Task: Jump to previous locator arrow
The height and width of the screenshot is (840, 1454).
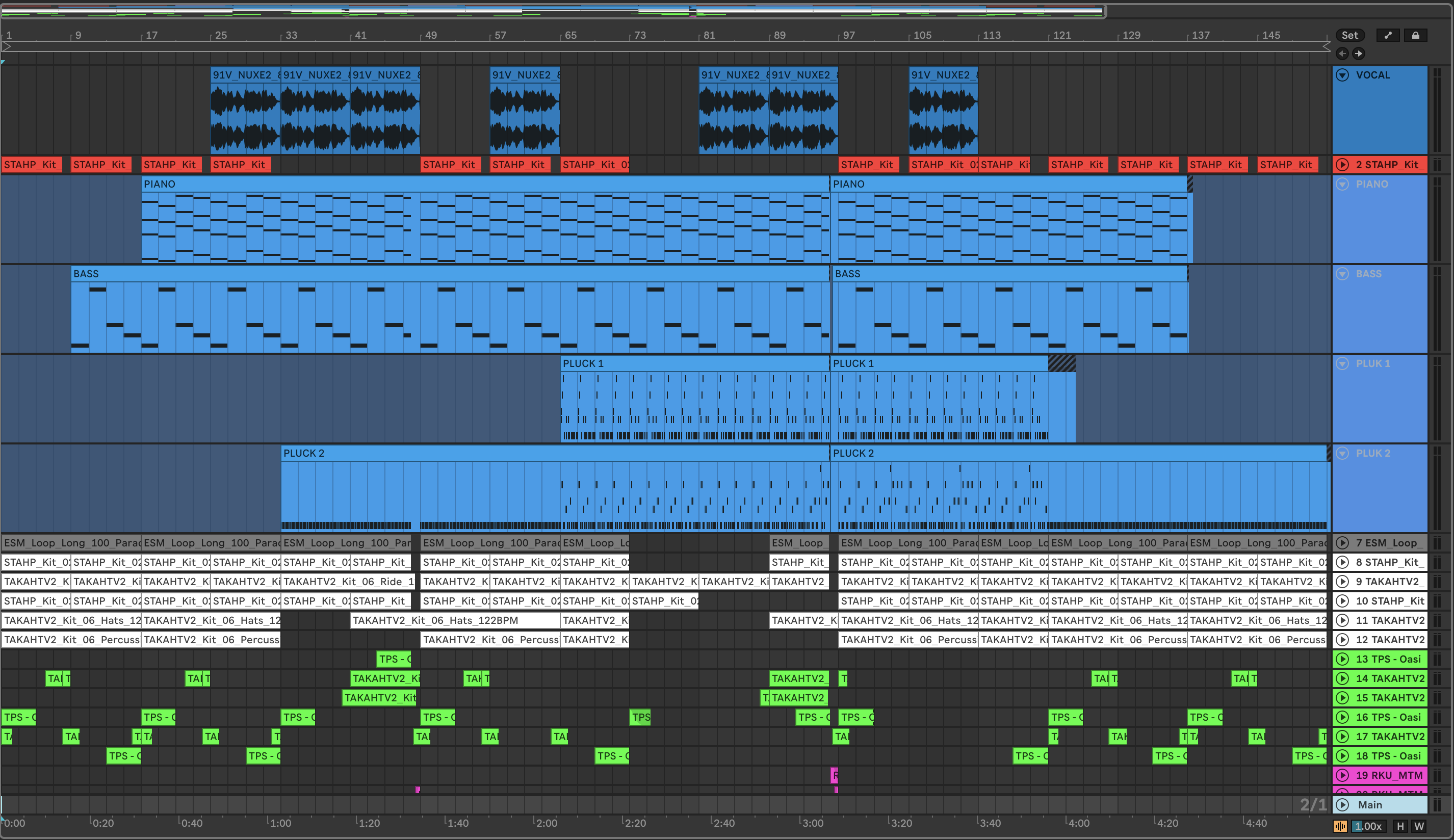Action: [x=1343, y=54]
